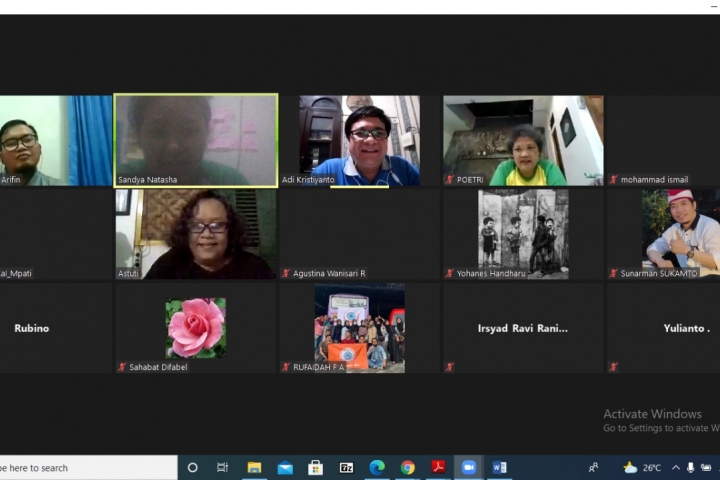Click the battery tray icon
The image size is (720, 480).
pyautogui.click(x=706, y=468)
